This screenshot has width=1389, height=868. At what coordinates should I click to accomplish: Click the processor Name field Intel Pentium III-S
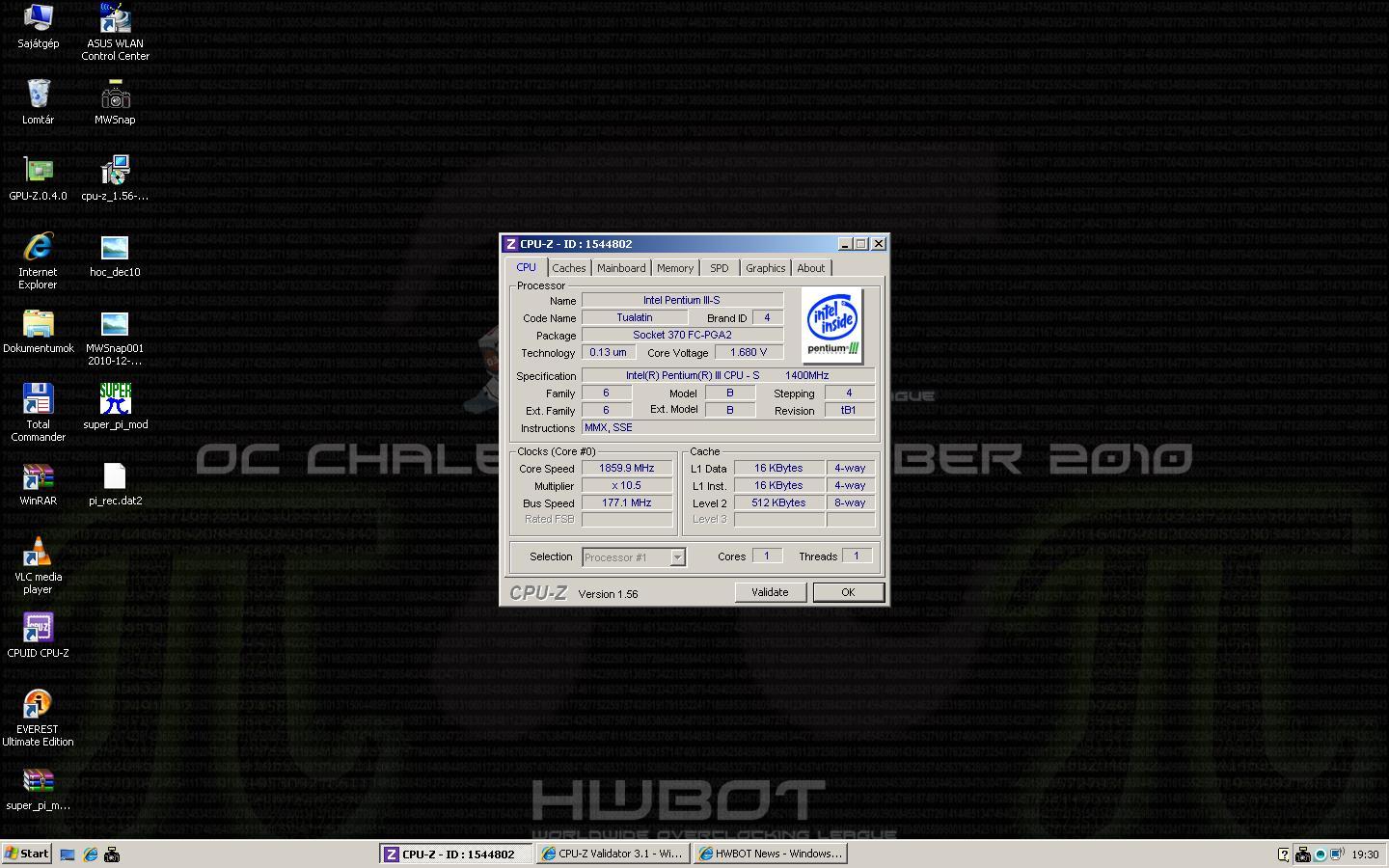click(682, 300)
